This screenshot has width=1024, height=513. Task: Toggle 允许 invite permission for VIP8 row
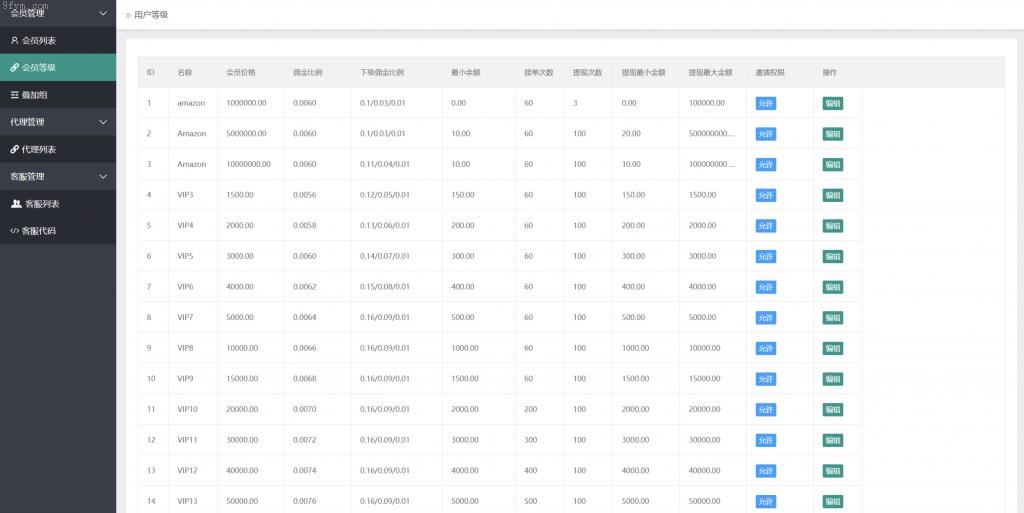pos(765,348)
